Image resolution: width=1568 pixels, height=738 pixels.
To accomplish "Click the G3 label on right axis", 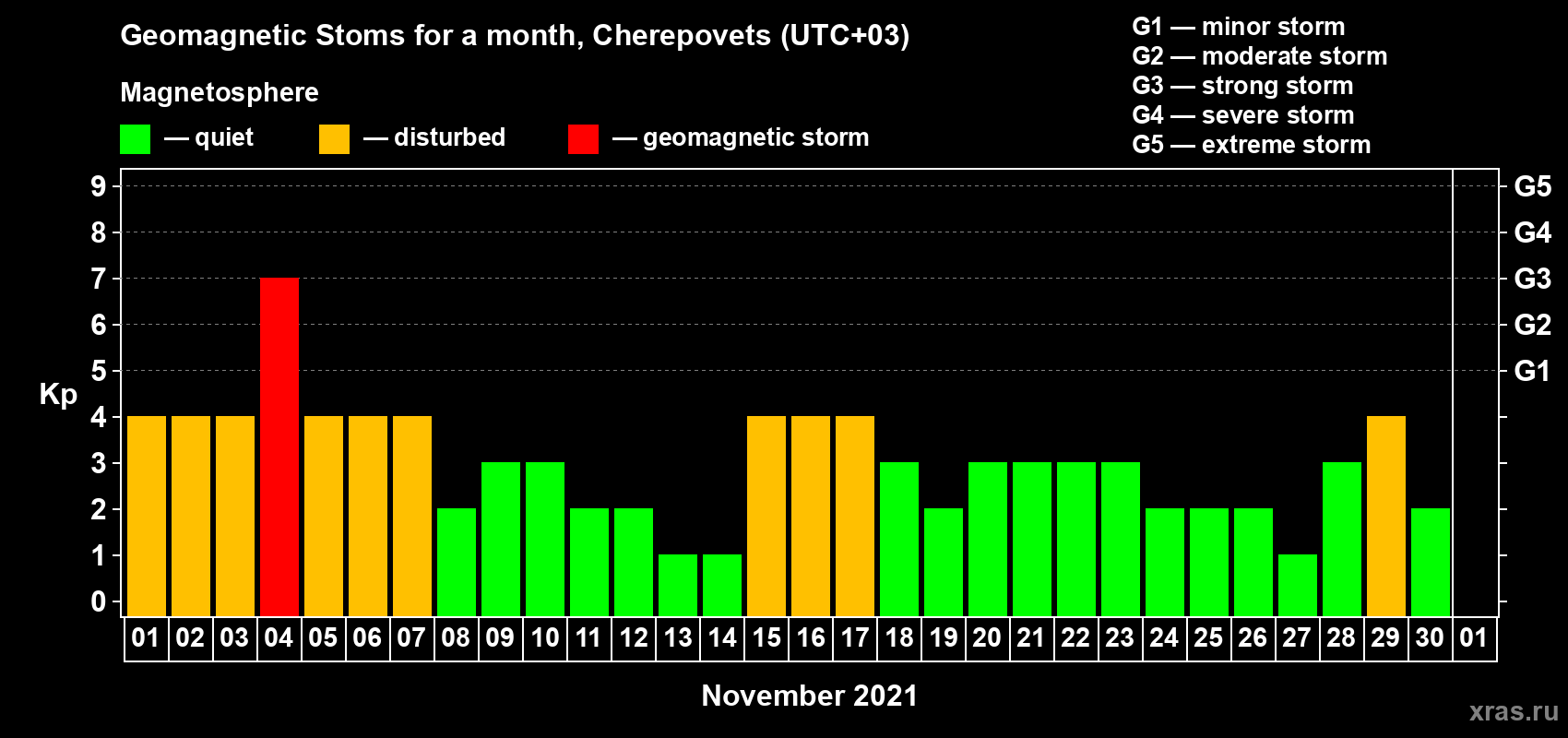I will click(1533, 279).
